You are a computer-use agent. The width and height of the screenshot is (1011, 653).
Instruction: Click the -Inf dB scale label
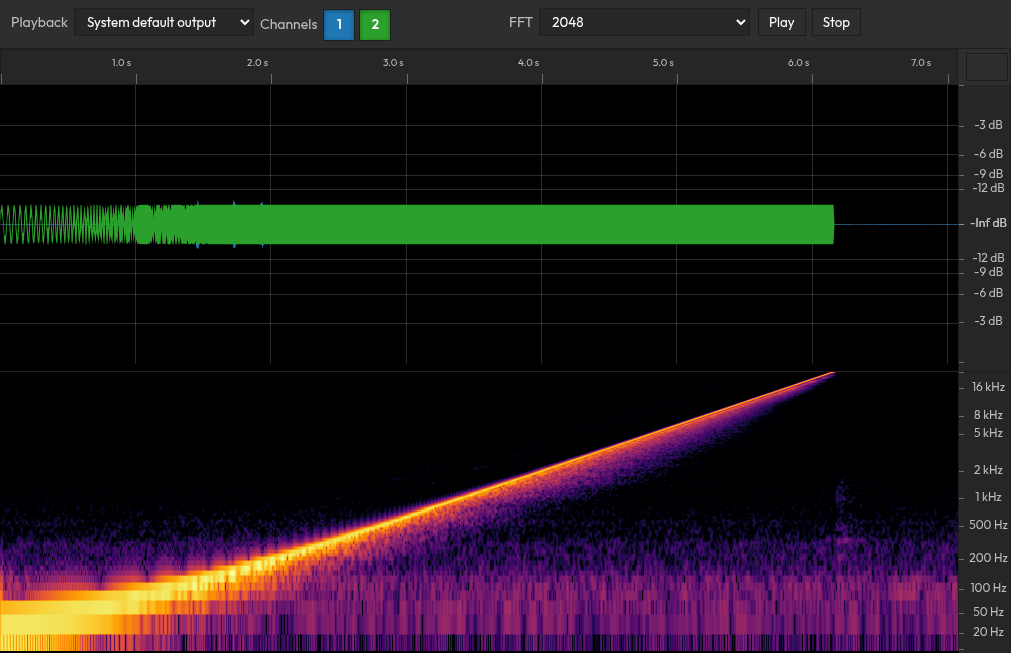coord(988,223)
